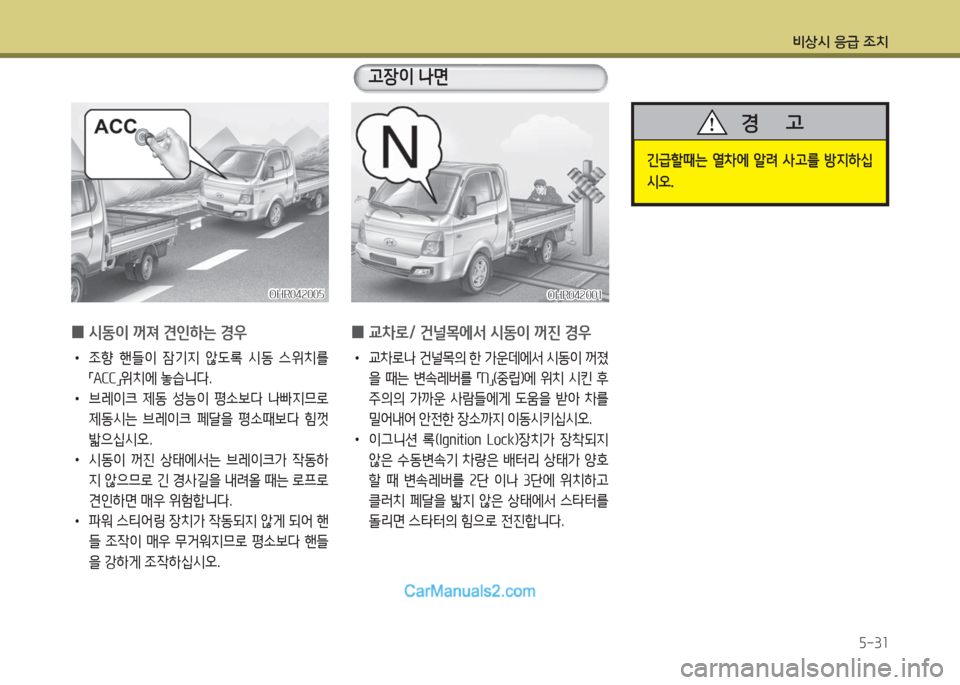Click the OHR042001 image code label
This screenshot has height=685, width=960.
point(574,295)
